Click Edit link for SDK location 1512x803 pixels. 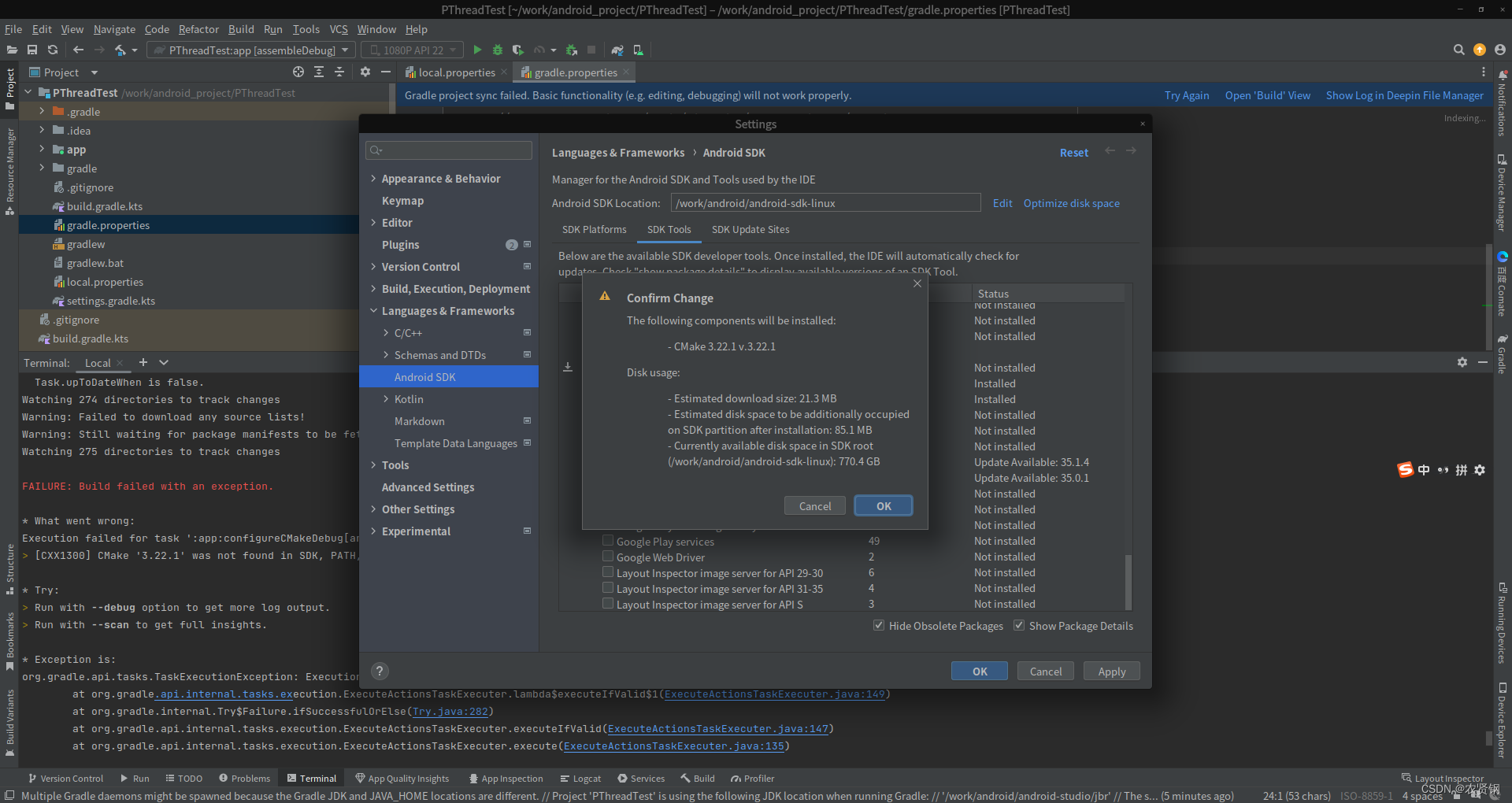pyautogui.click(x=1002, y=203)
